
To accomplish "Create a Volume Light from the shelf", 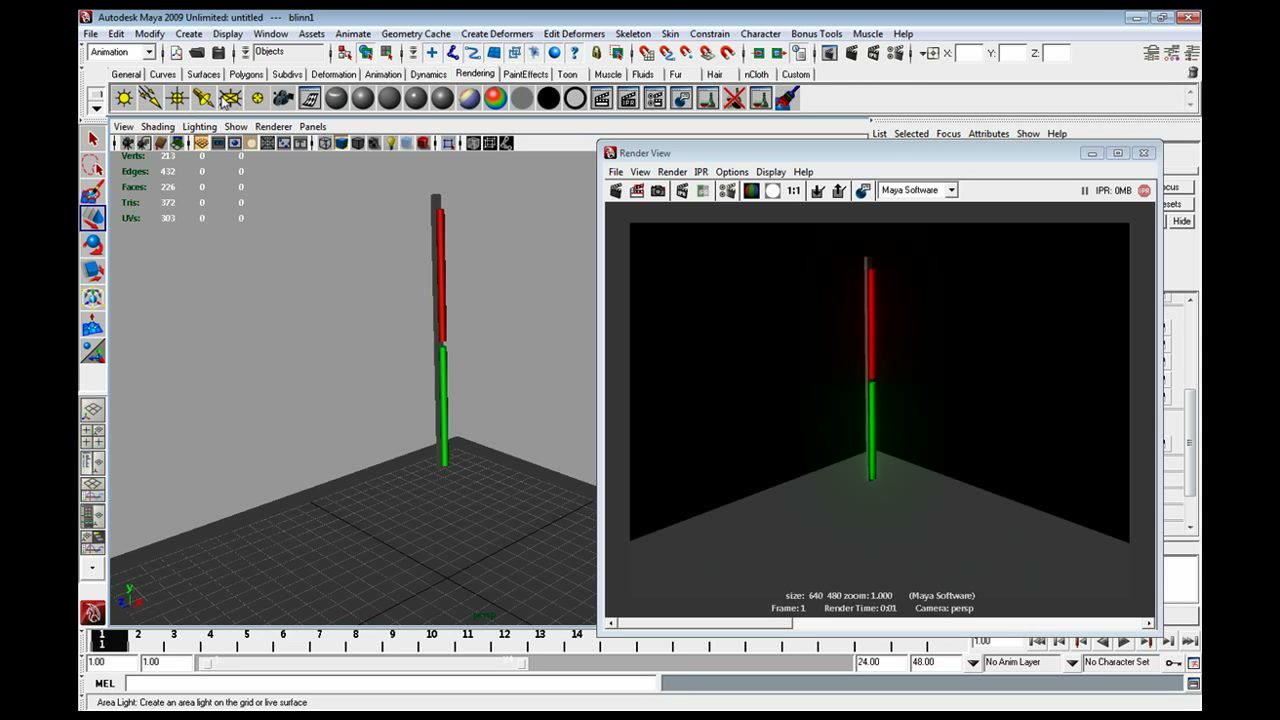I will pyautogui.click(x=257, y=98).
